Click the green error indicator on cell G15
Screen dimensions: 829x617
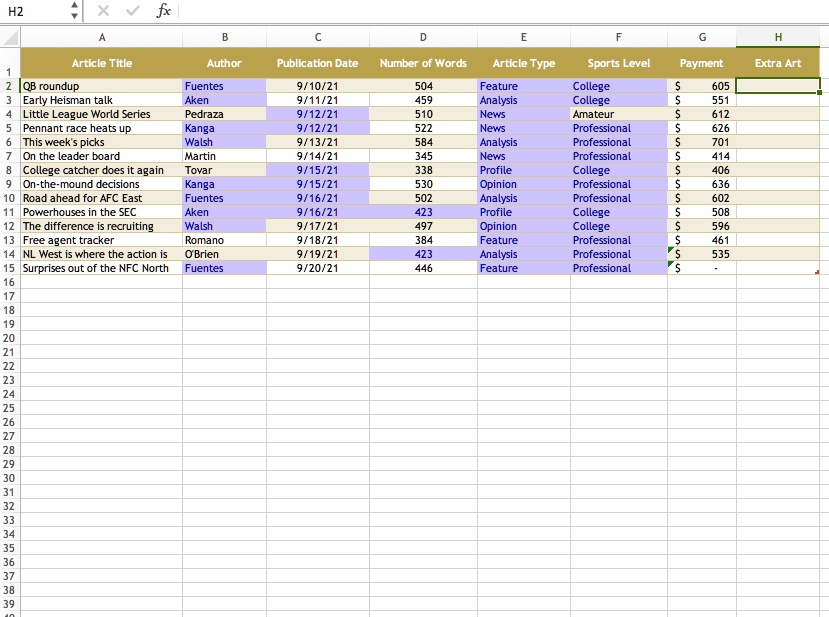click(672, 264)
